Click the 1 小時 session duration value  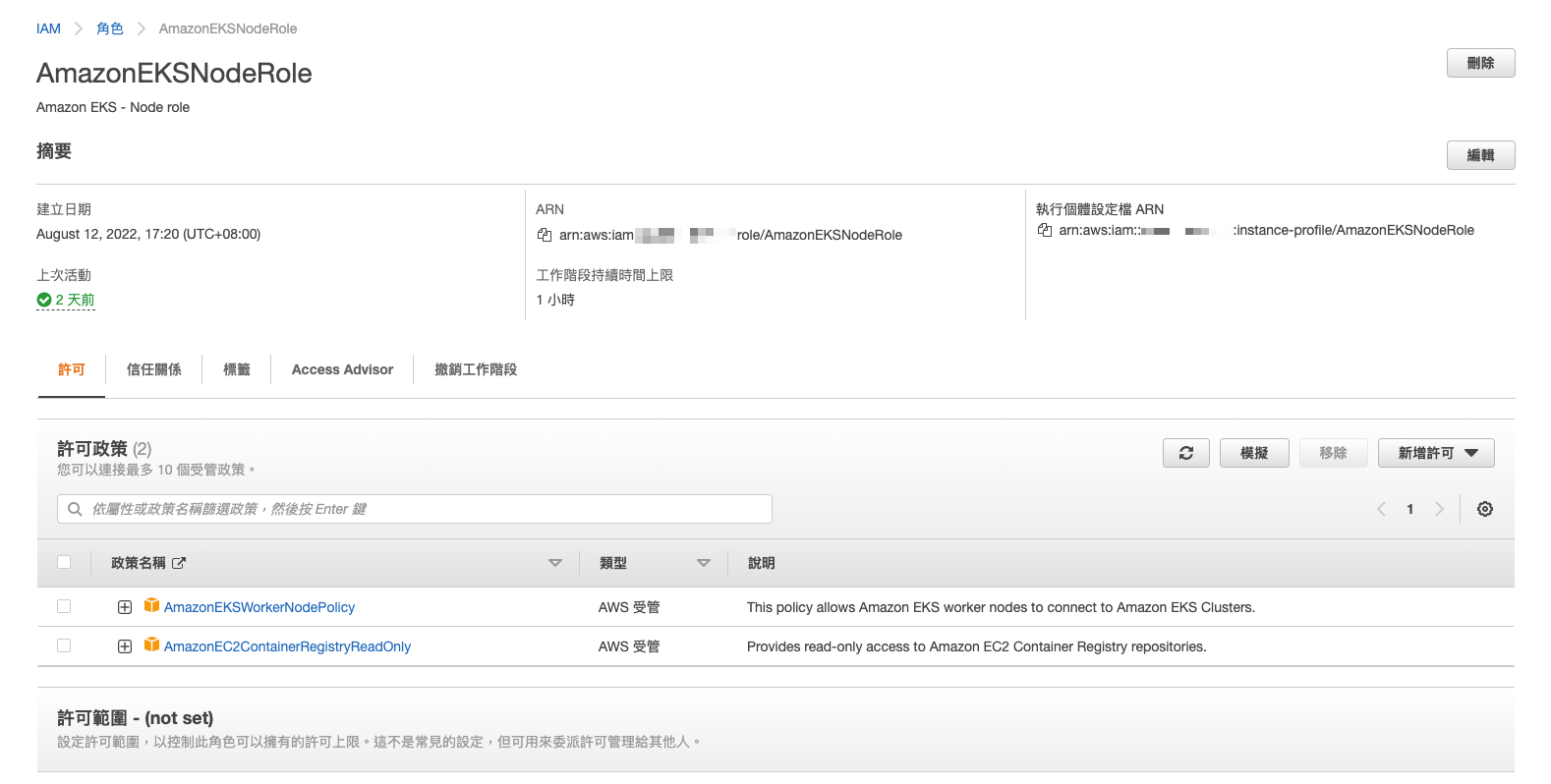click(x=555, y=300)
